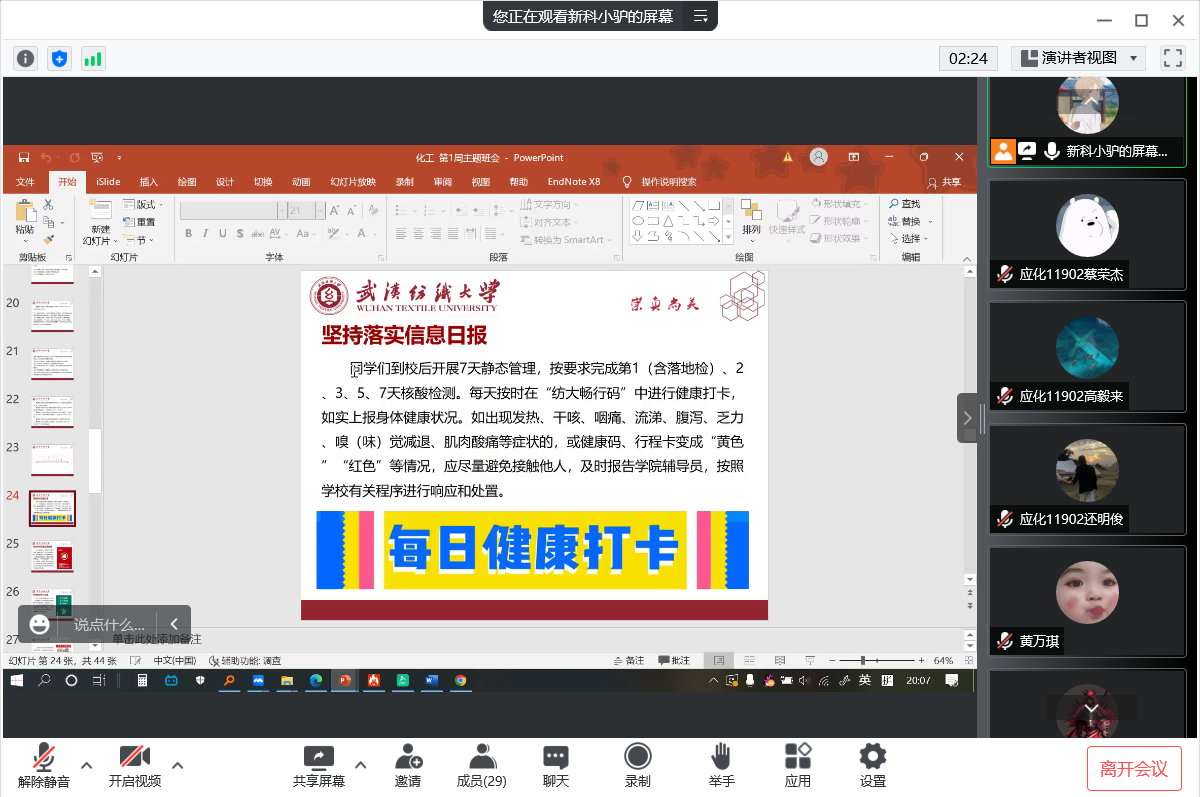This screenshot has height=797, width=1200.
Task: Open the screen-sharing banner menu icon
Action: [x=701, y=16]
